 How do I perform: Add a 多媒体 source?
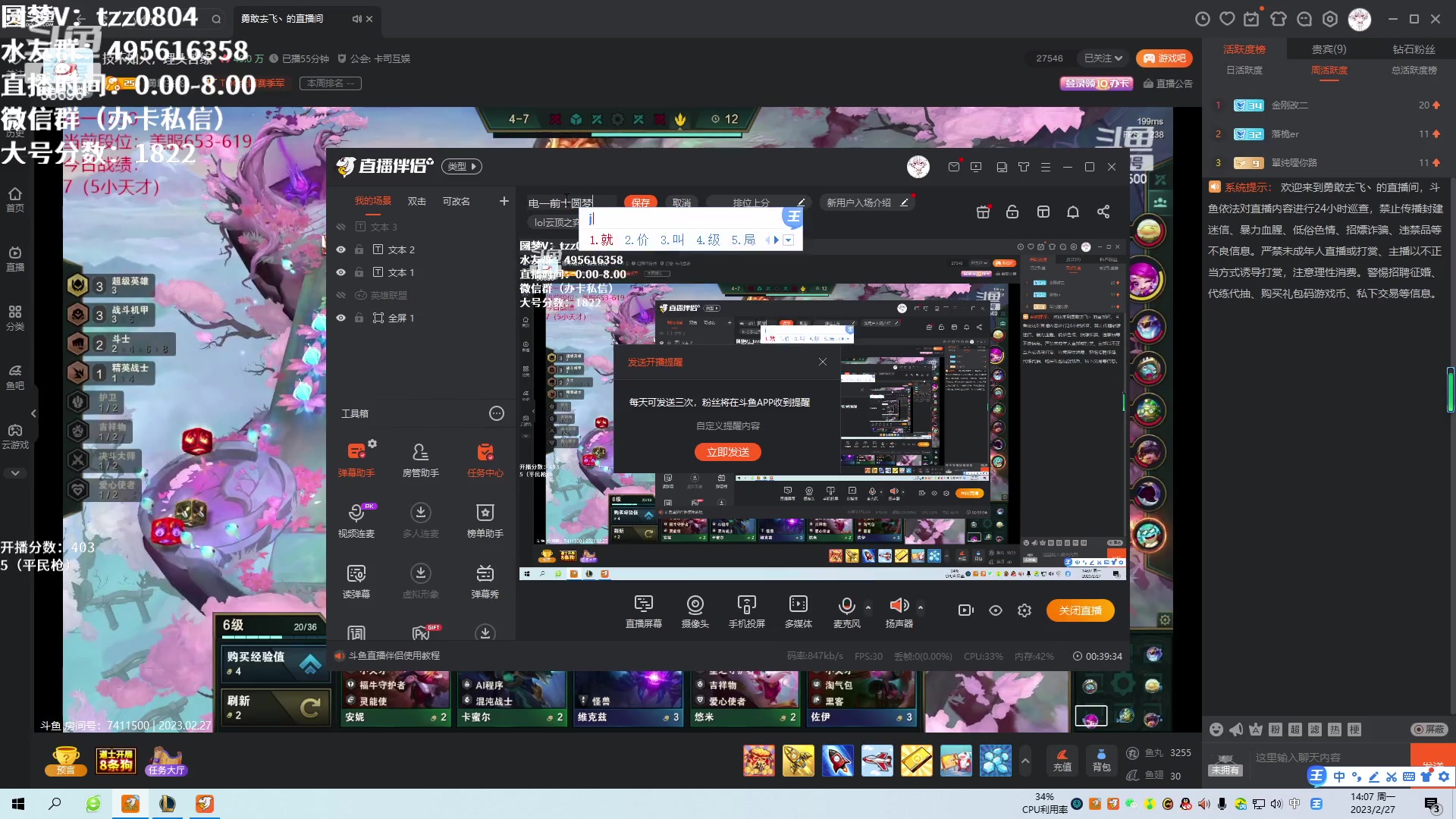[798, 610]
